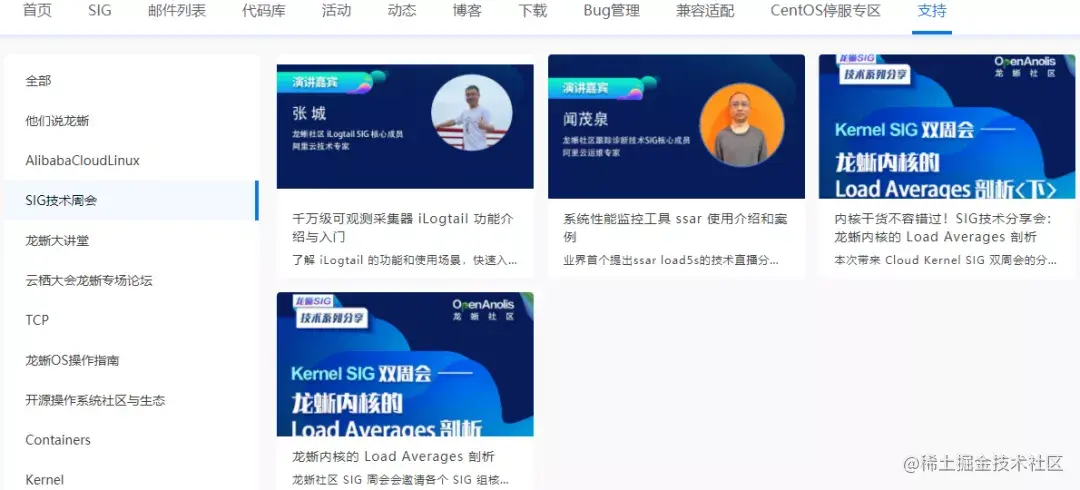Click description 本次带来 Cloud Kernel SIG
Image resolution: width=1080 pixels, height=490 pixels.
coord(945,261)
